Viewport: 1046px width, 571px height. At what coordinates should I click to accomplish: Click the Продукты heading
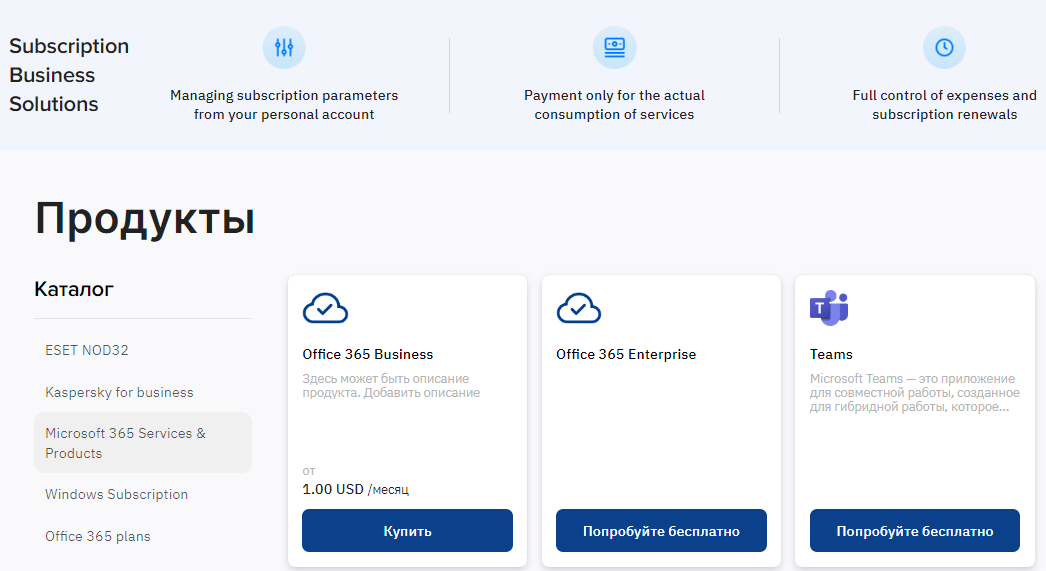pyautogui.click(x=145, y=219)
